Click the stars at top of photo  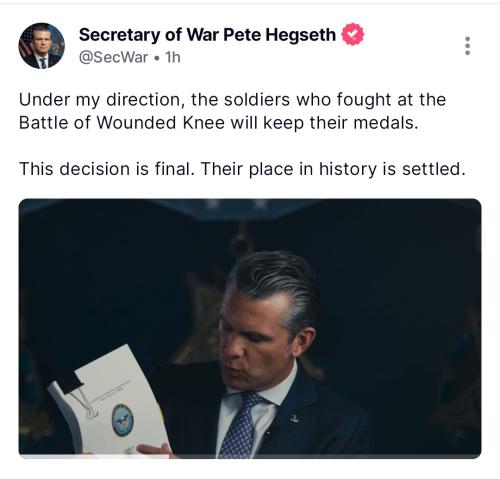point(237,203)
